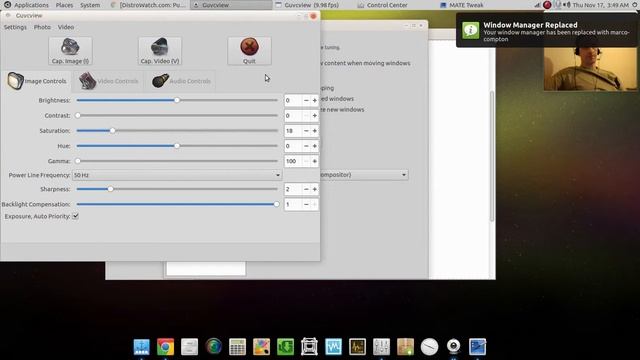
Task: Launch Google Chrome from the dock
Action: click(165, 347)
